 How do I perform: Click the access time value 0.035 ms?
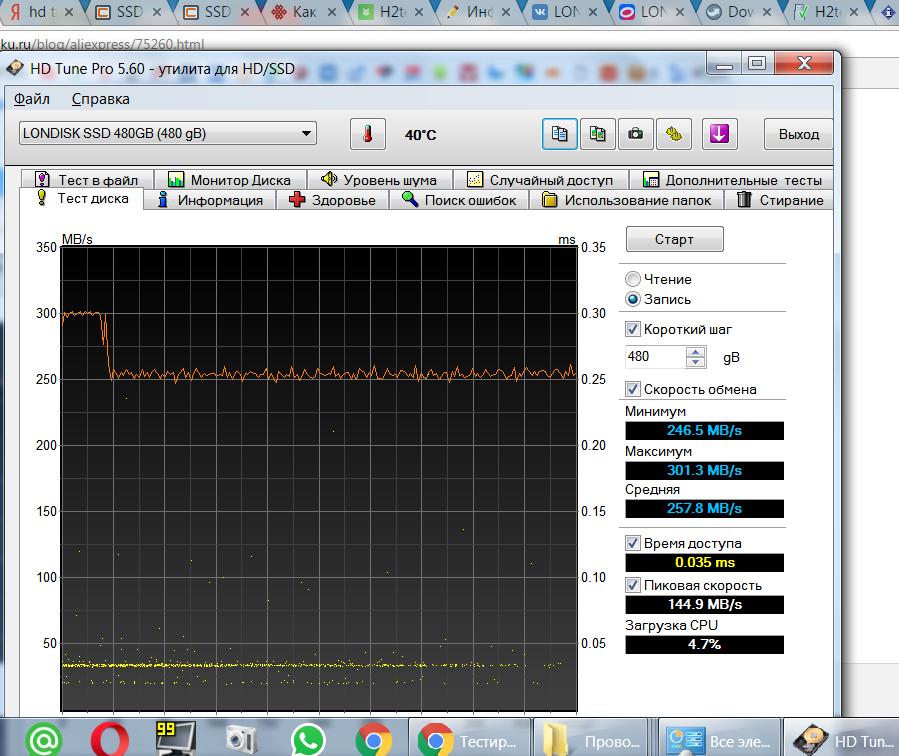point(704,562)
